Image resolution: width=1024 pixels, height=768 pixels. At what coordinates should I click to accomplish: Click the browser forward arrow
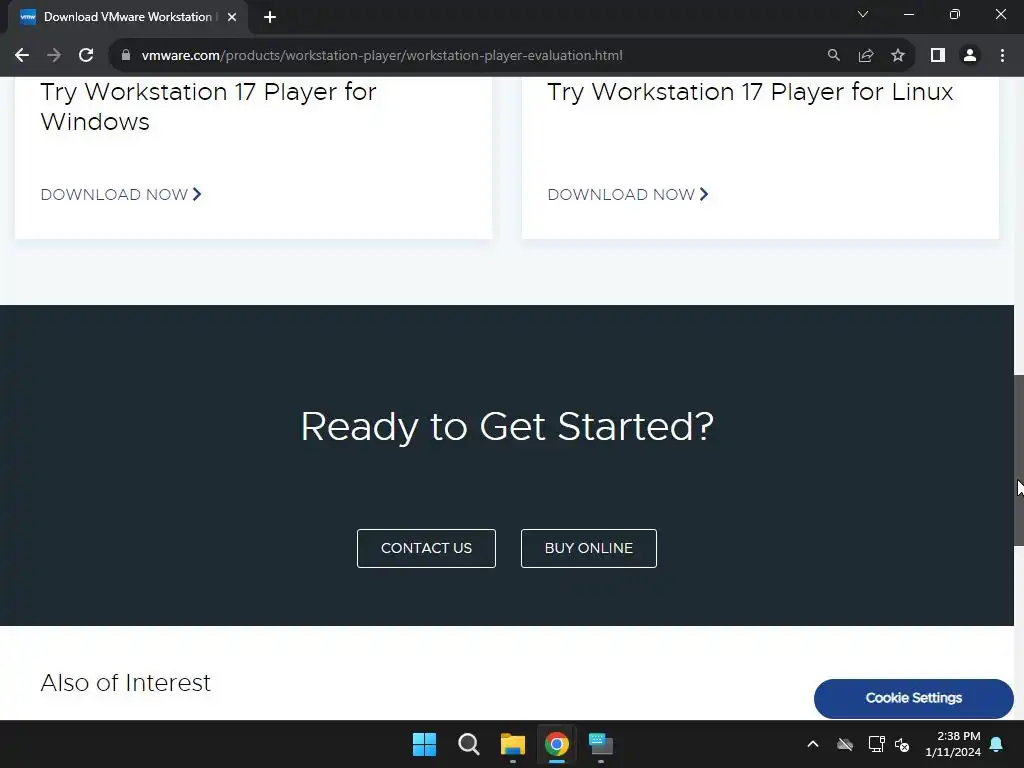pos(54,56)
